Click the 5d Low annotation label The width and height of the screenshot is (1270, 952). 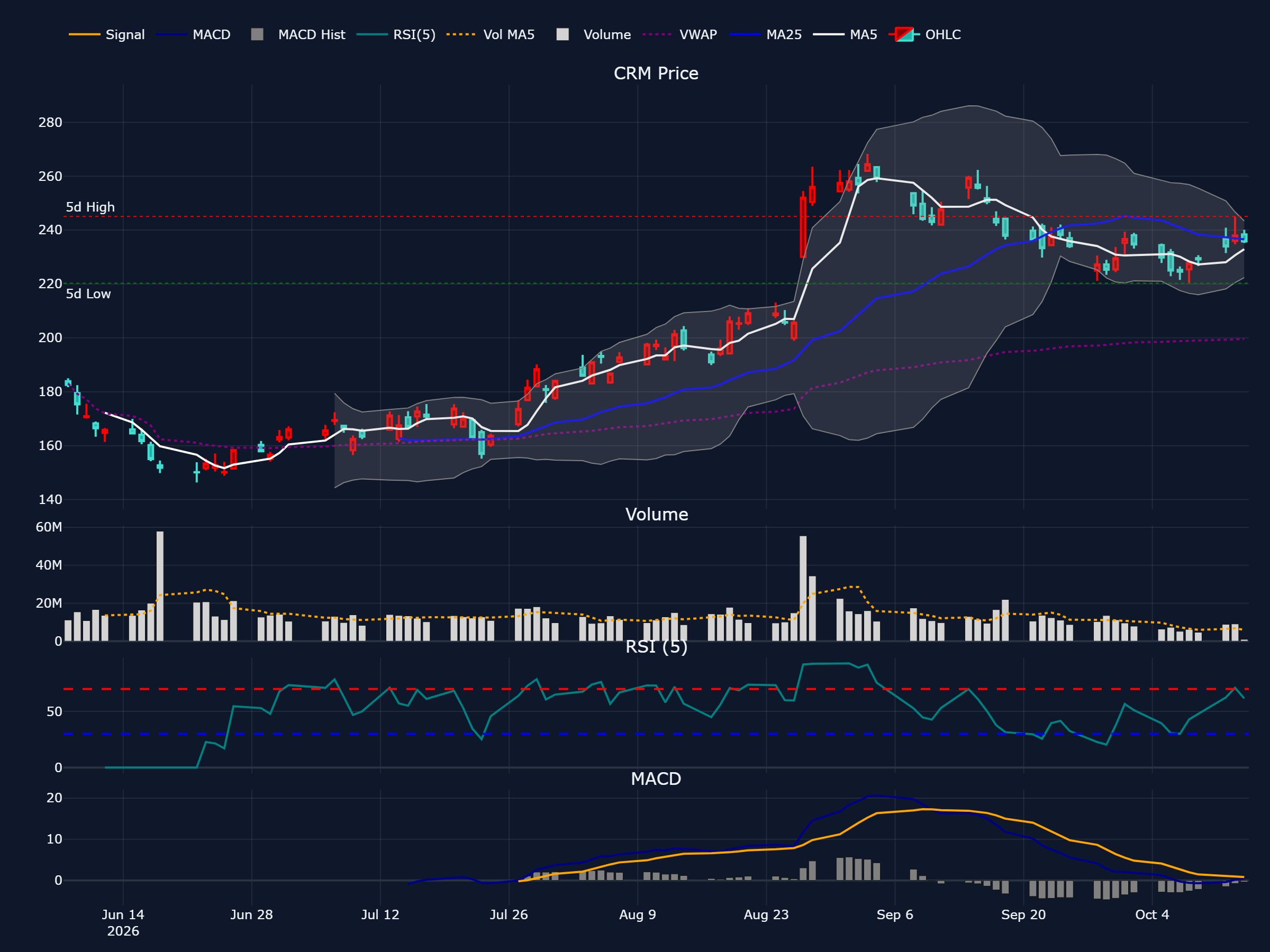pyautogui.click(x=88, y=294)
